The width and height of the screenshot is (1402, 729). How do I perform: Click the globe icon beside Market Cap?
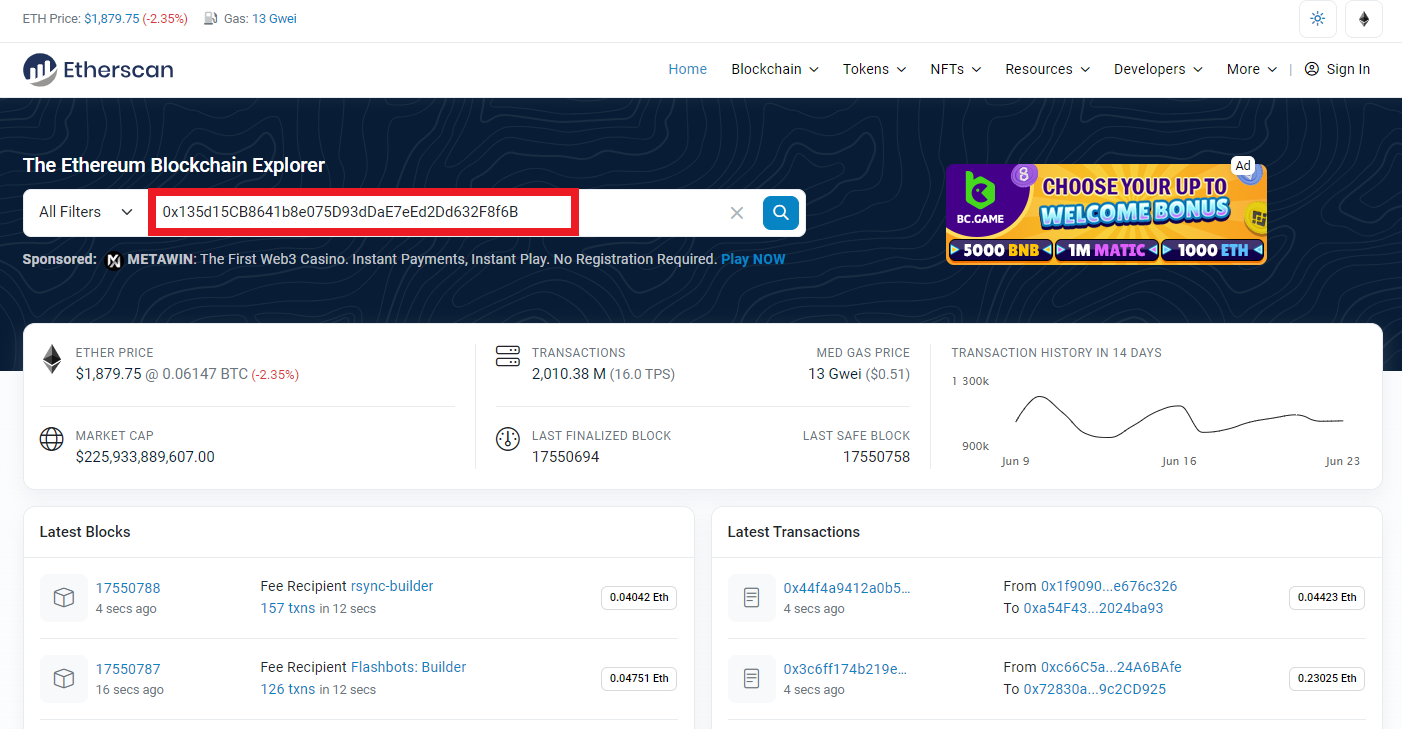point(52,439)
